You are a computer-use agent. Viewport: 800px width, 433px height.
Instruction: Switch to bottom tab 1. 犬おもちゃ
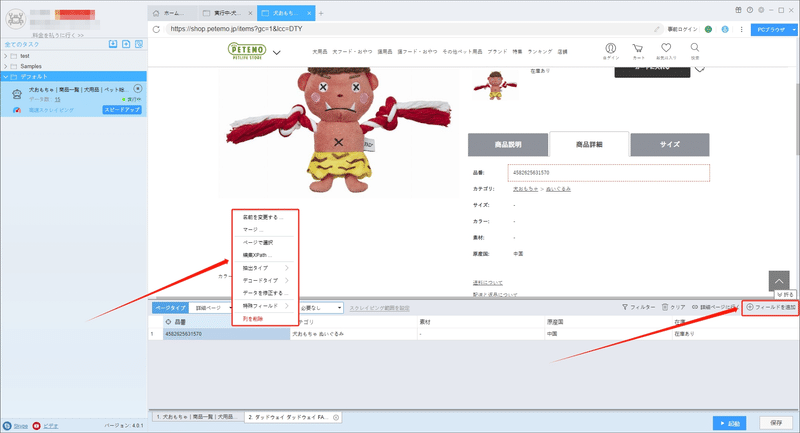(196, 417)
